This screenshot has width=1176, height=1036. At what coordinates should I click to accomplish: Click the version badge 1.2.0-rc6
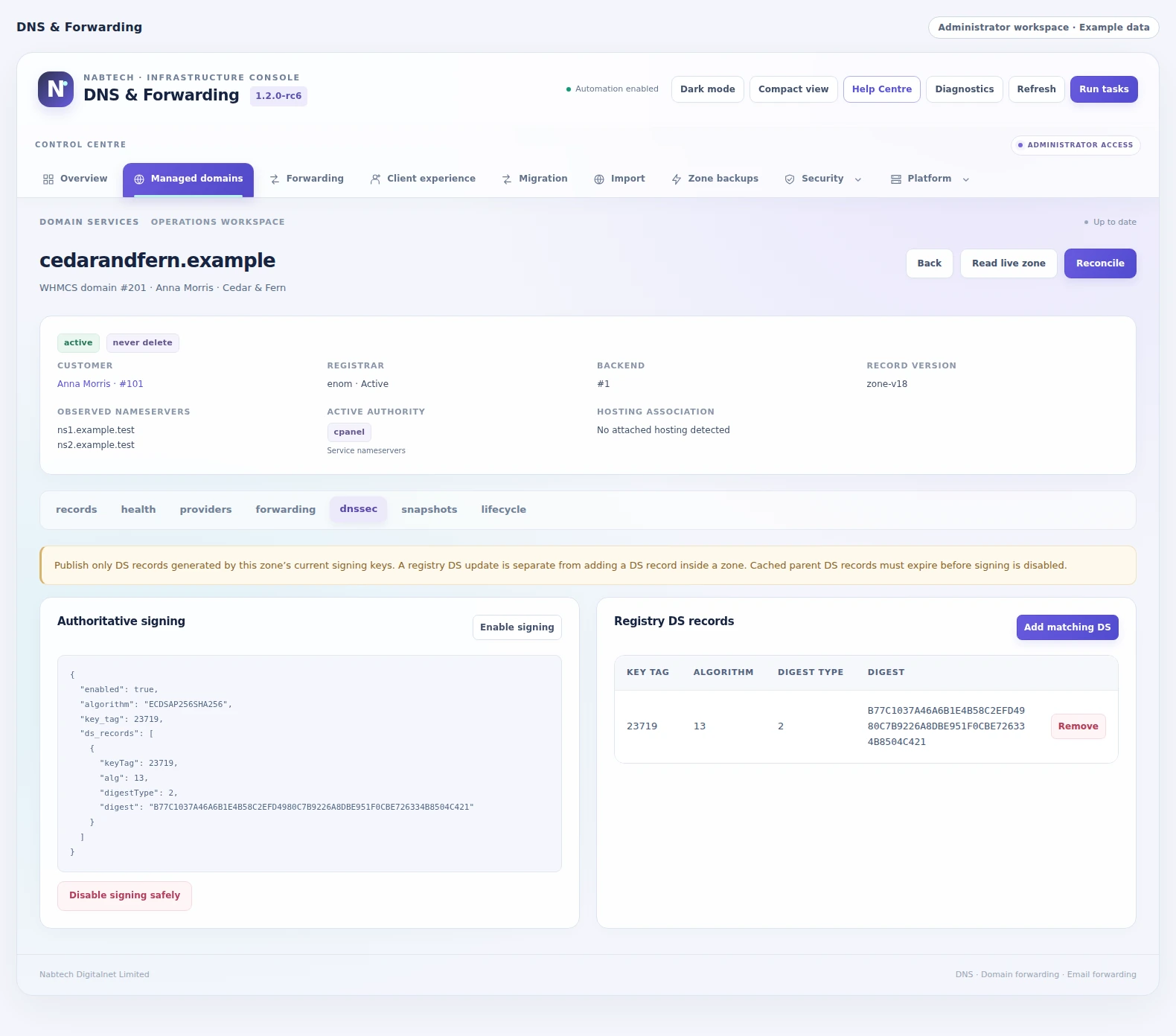(x=278, y=96)
